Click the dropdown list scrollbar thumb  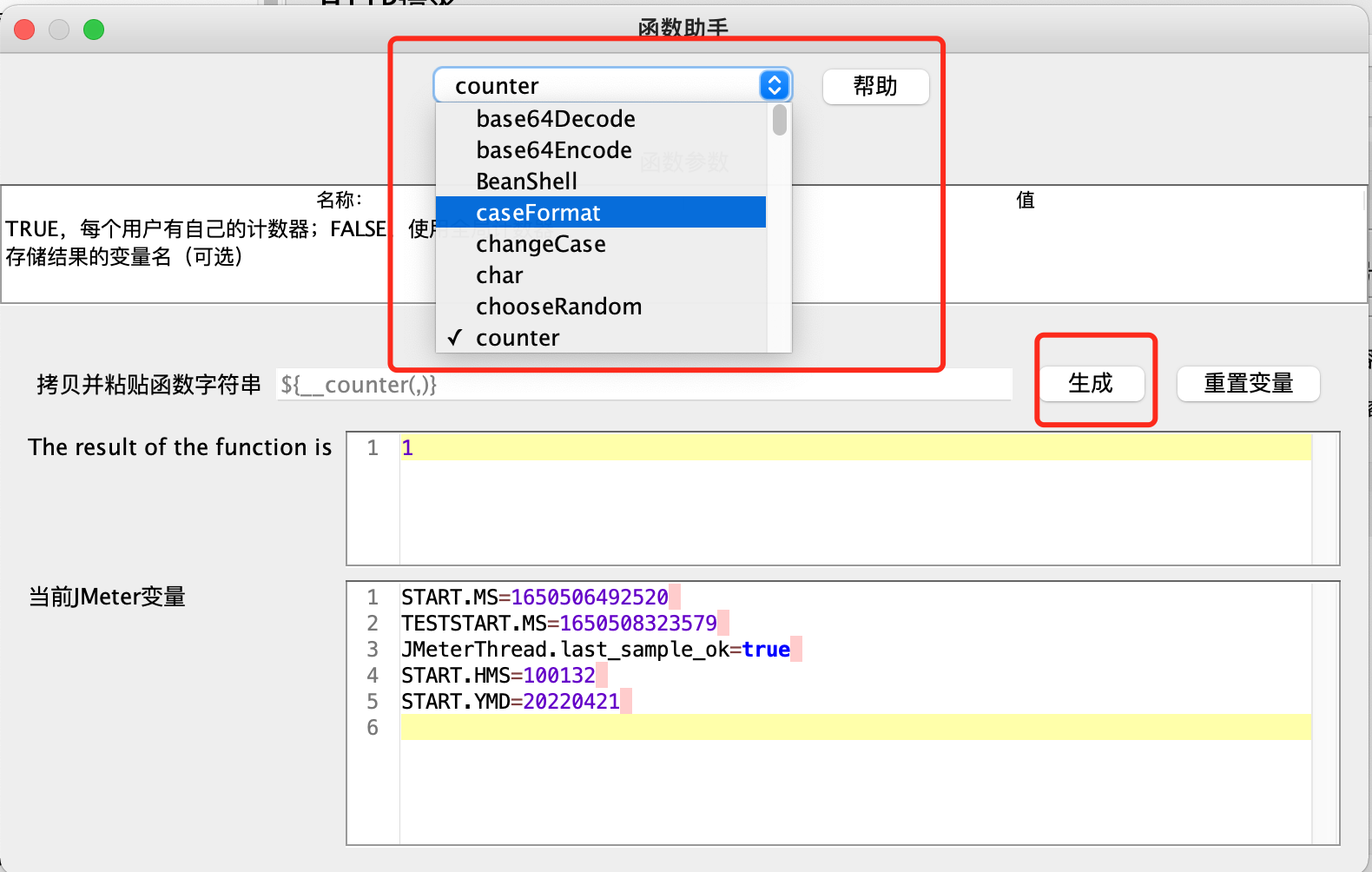pos(780,120)
